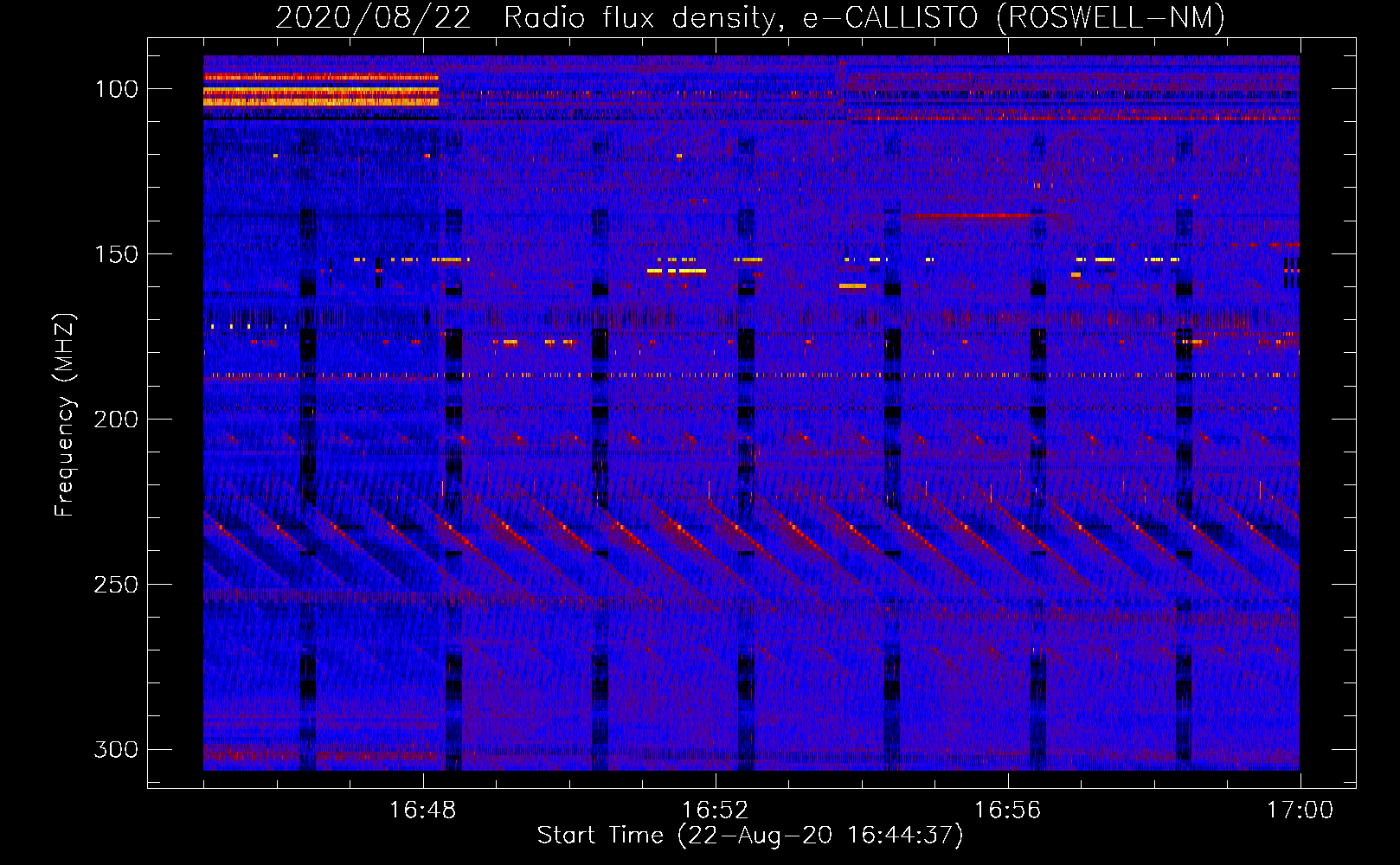Click the 16:52 time tick label

coord(715,811)
